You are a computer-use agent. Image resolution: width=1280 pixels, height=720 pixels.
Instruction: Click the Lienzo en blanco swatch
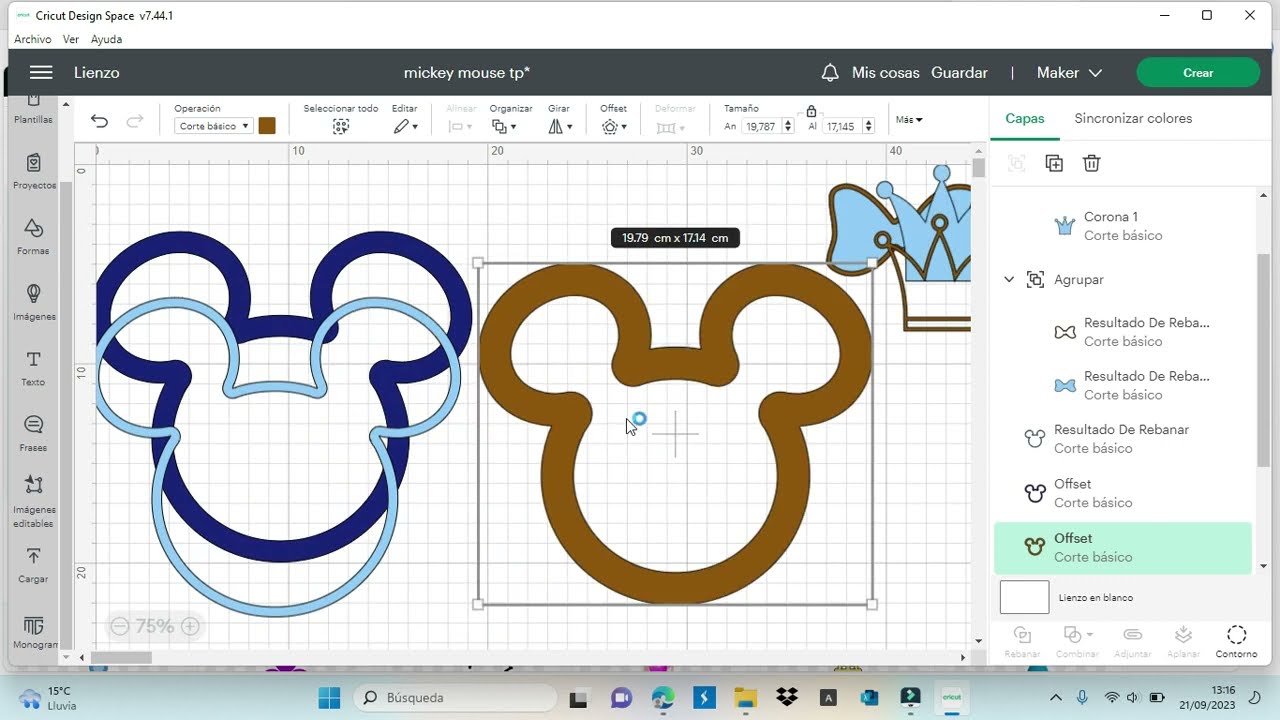(x=1024, y=597)
